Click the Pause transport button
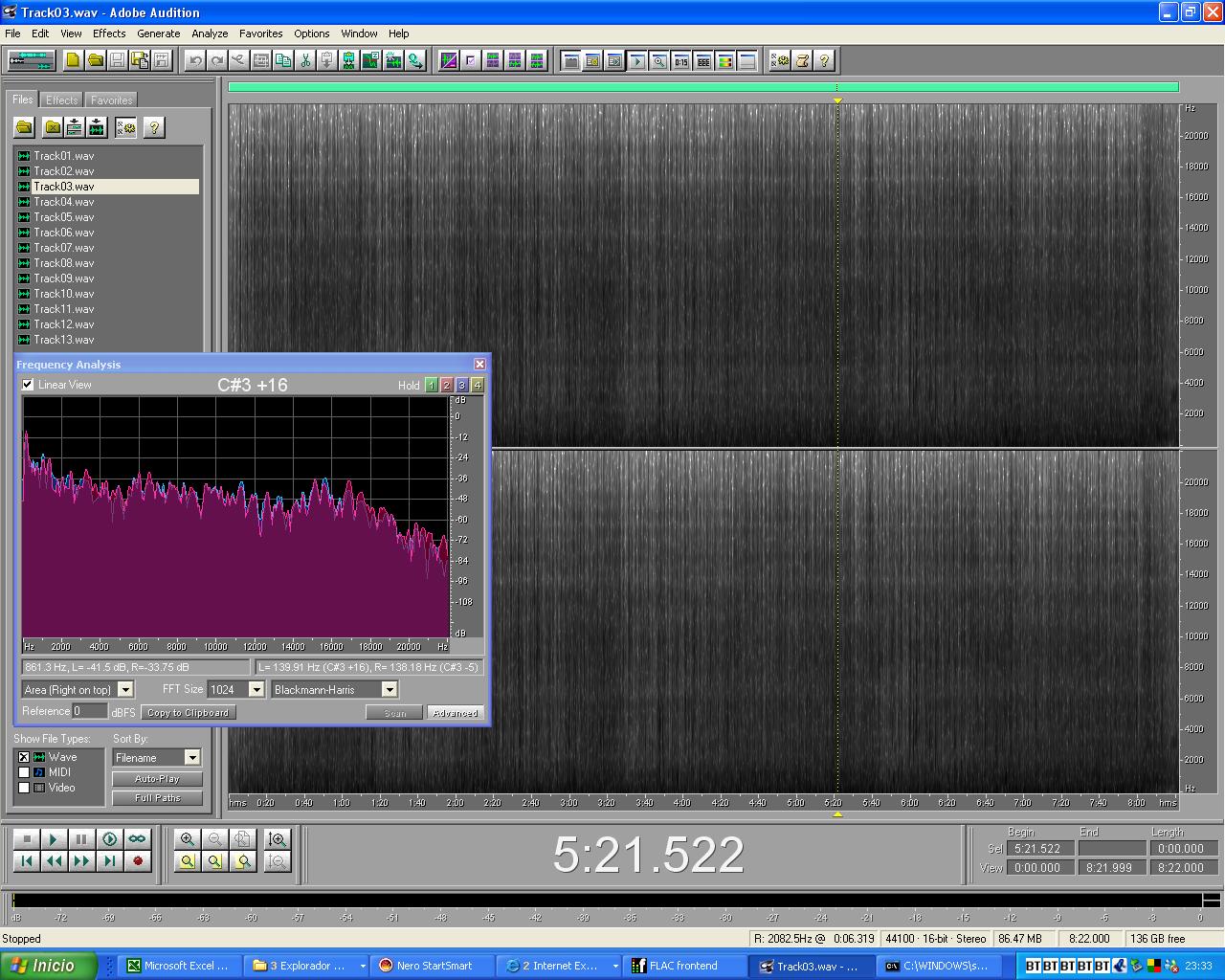Screen dimensions: 1225x980 [82, 839]
